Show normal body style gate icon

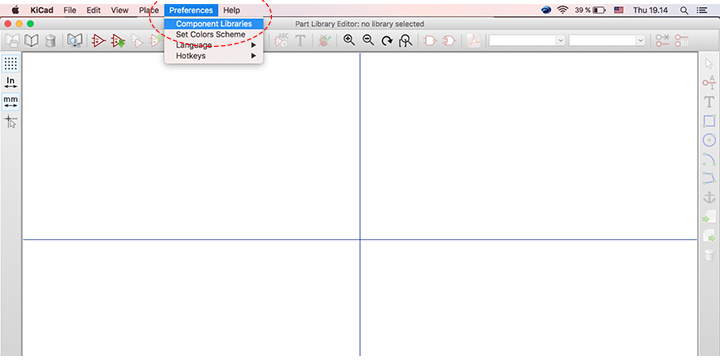[x=430, y=41]
